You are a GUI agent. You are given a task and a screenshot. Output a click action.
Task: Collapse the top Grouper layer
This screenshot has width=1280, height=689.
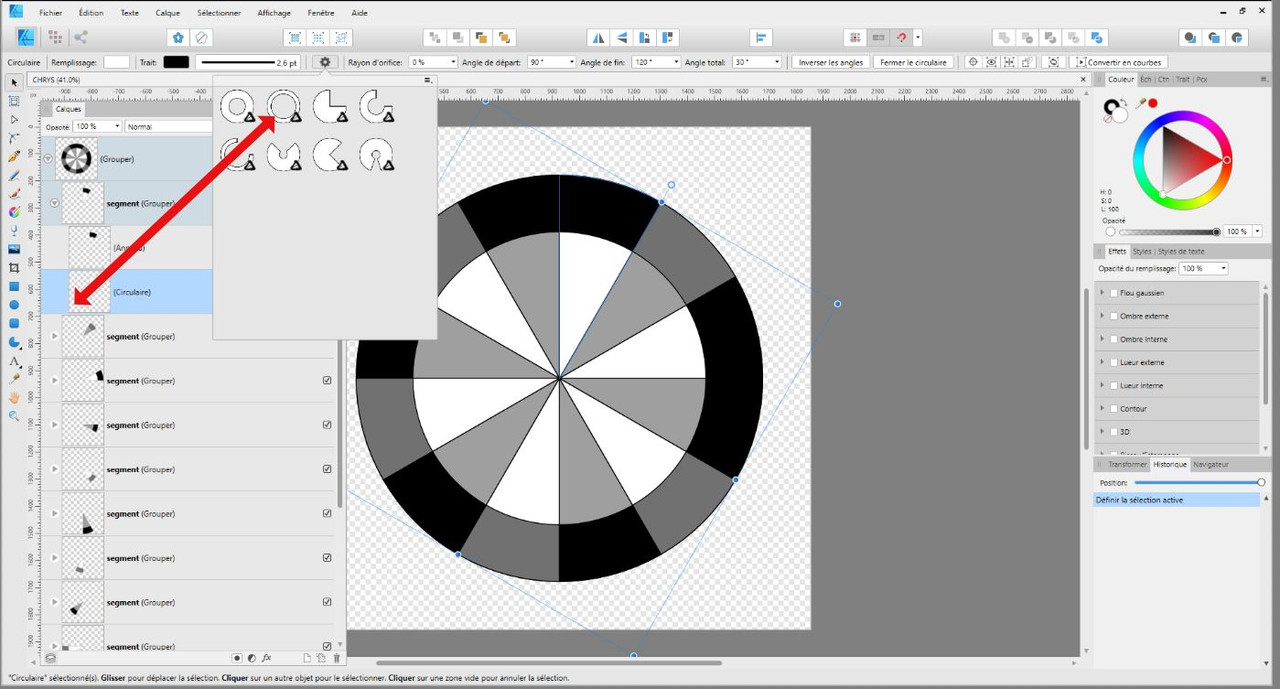pyautogui.click(x=47, y=158)
